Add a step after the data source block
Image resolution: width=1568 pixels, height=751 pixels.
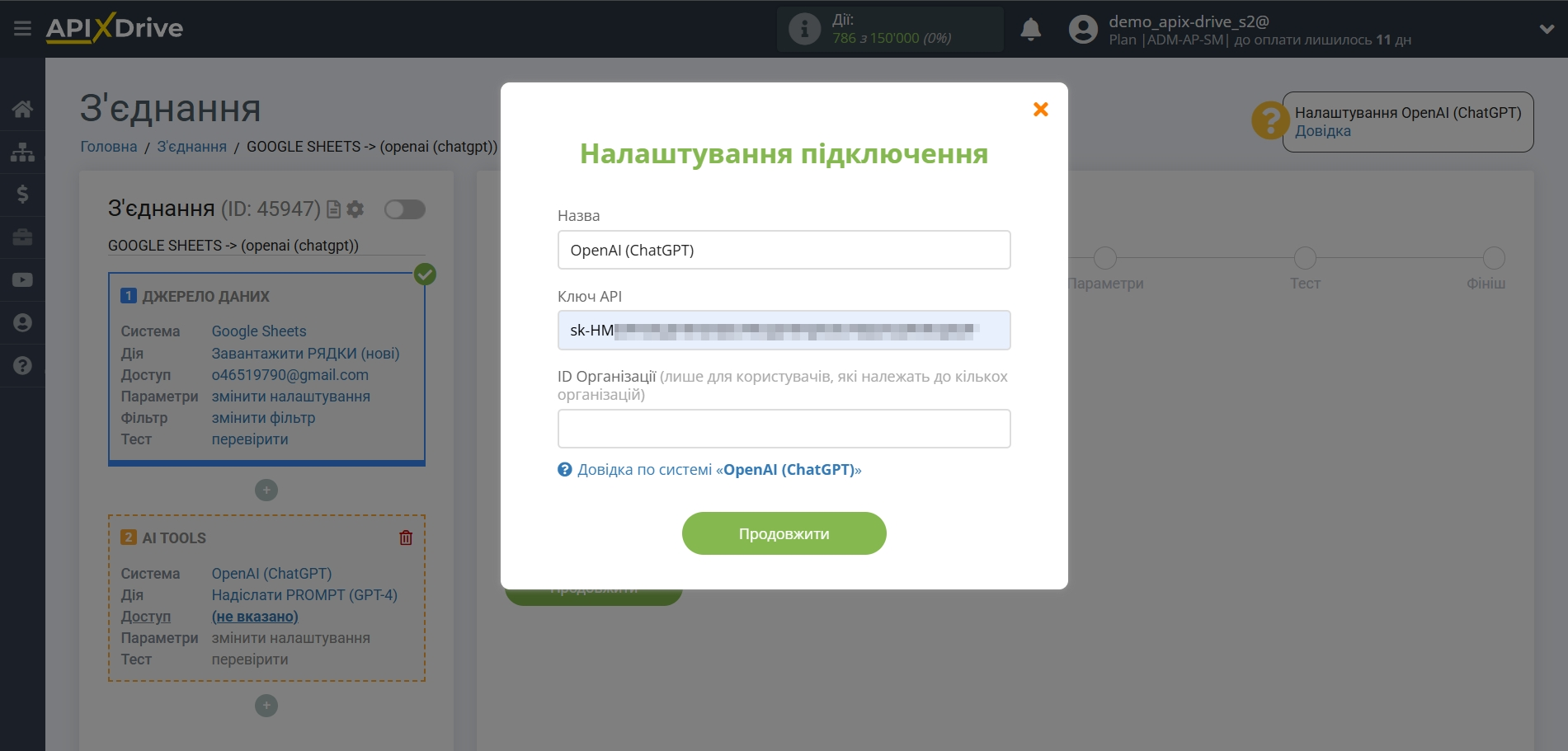(266, 490)
